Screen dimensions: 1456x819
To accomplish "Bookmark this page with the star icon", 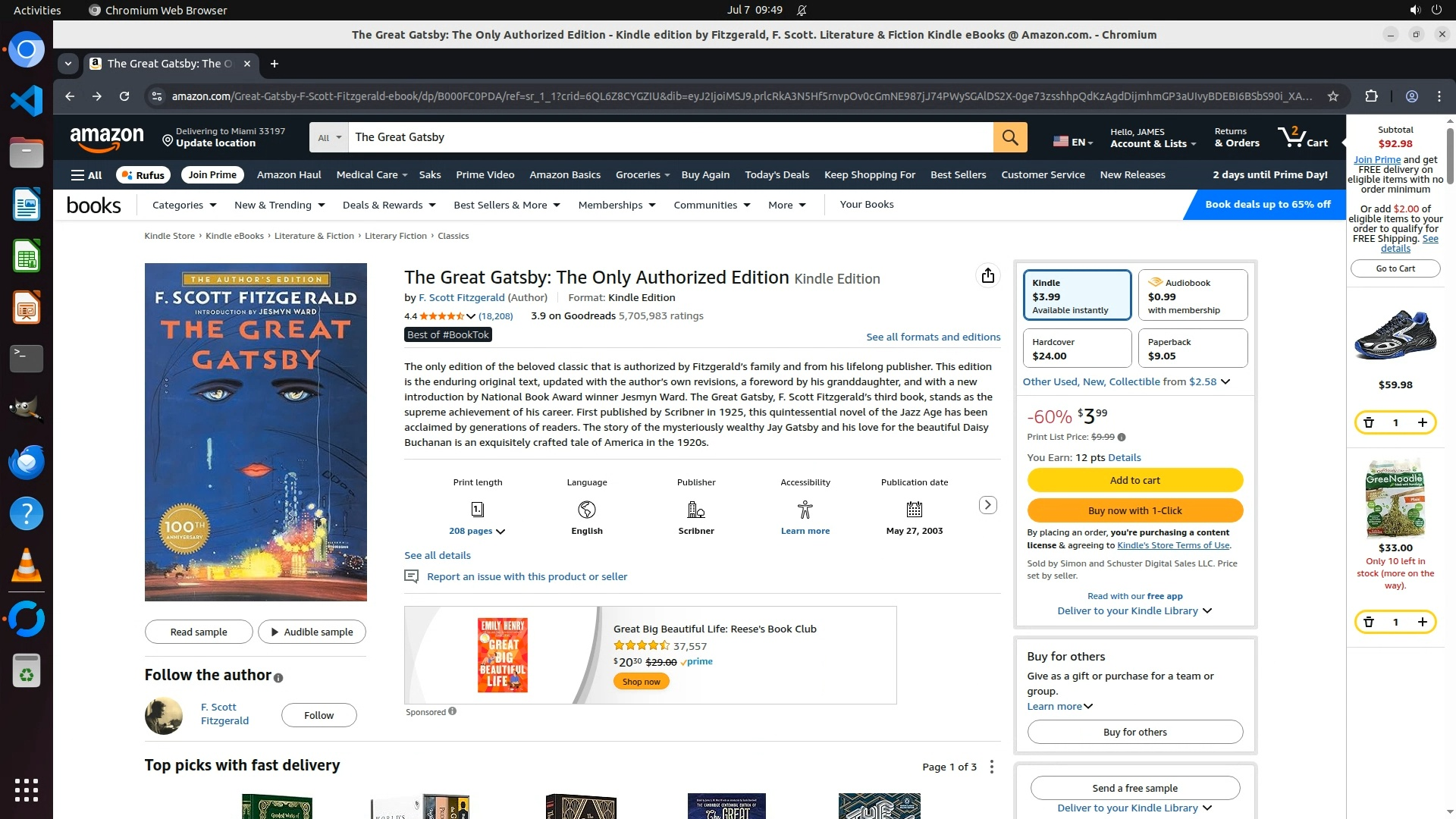I will [x=1333, y=96].
